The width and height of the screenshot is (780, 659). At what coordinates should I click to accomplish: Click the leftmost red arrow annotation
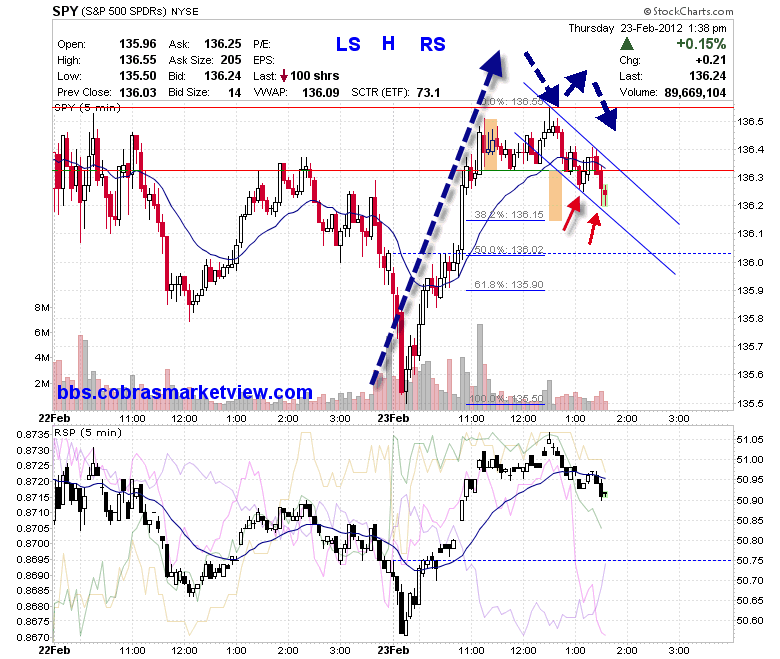pos(572,213)
